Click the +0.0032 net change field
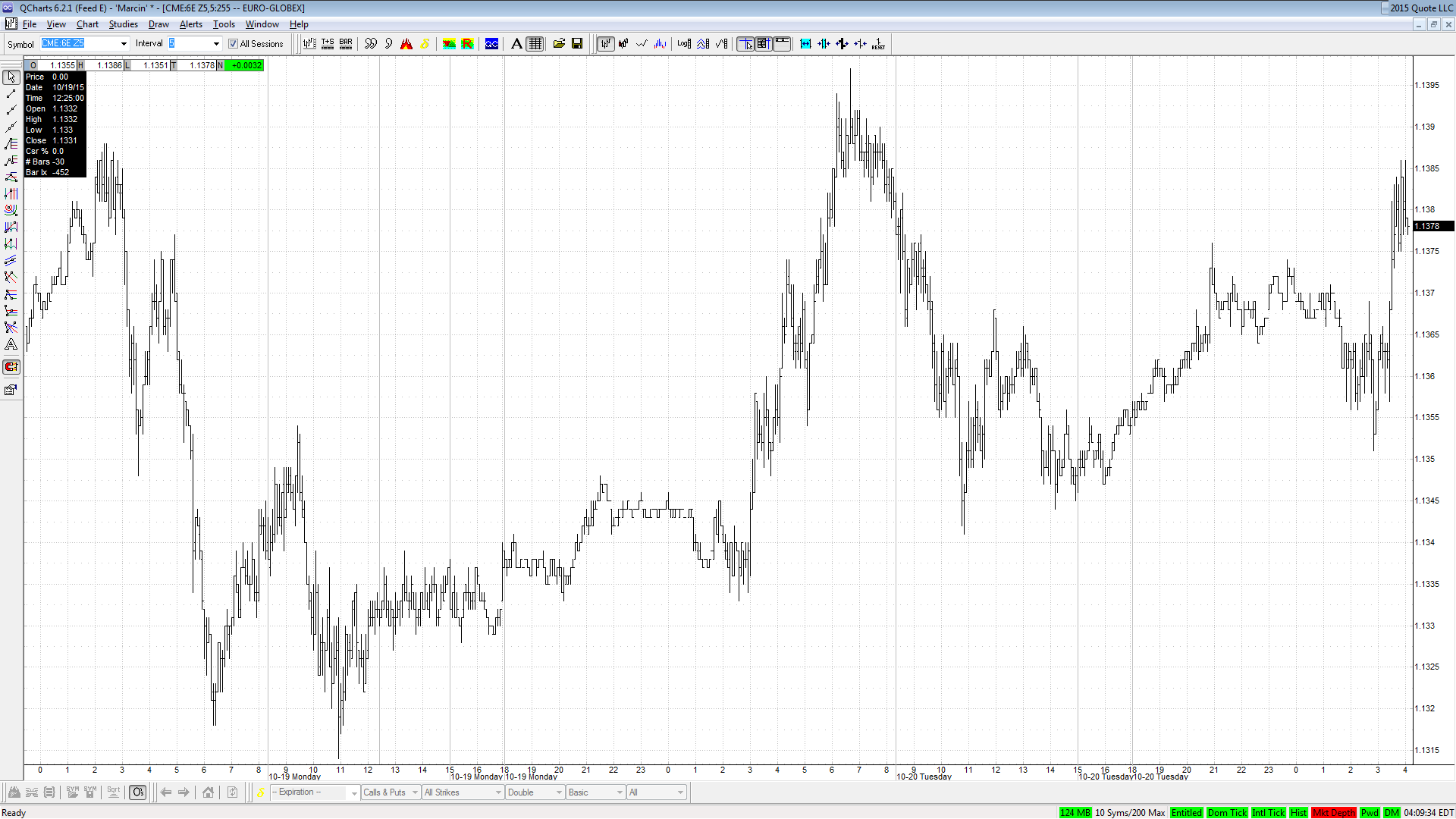This screenshot has height=819, width=1456. (246, 65)
